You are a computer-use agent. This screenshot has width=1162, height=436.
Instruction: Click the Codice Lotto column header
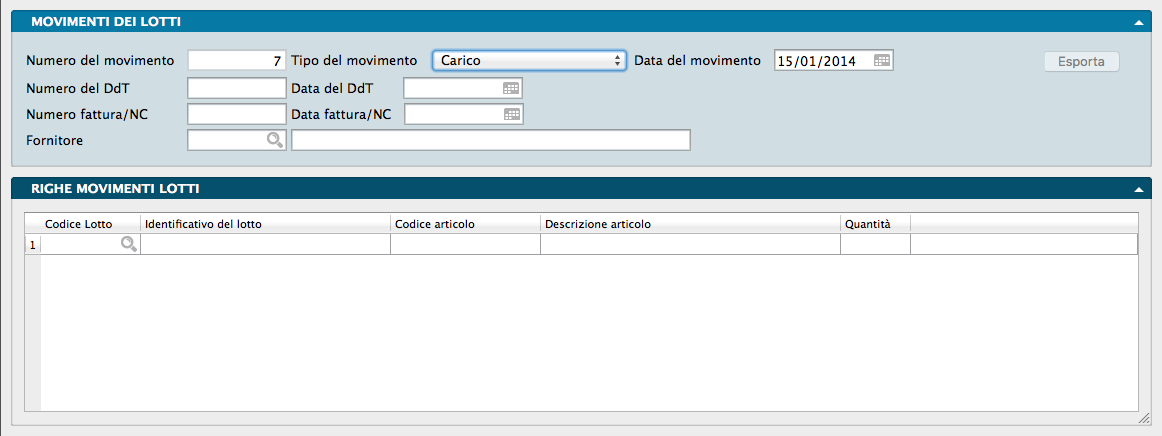79,224
